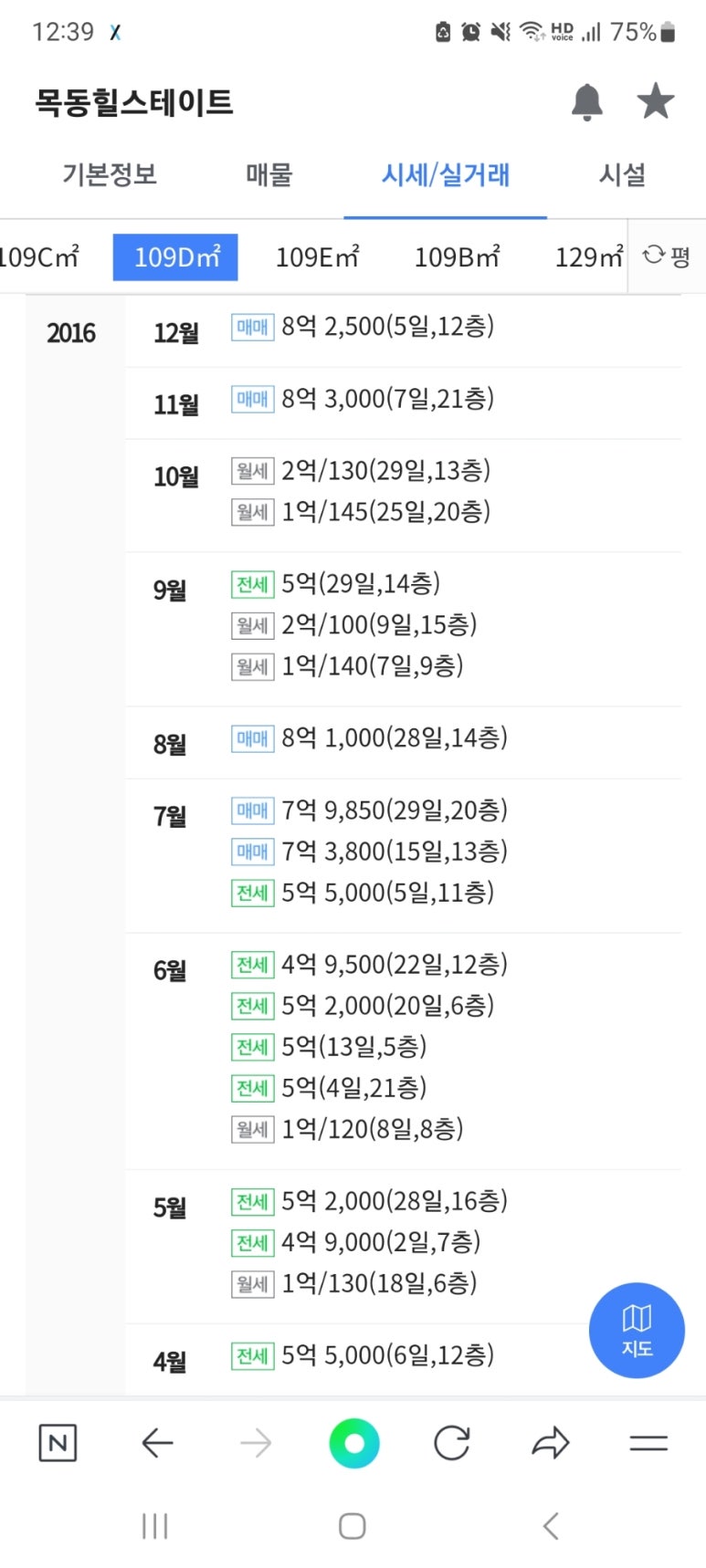Select the 109E㎡ area type

click(x=317, y=257)
